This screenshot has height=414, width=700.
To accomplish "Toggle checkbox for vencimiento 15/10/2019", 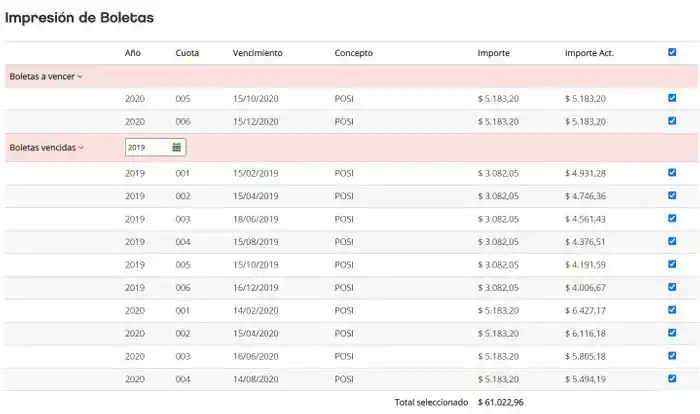I will click(672, 264).
